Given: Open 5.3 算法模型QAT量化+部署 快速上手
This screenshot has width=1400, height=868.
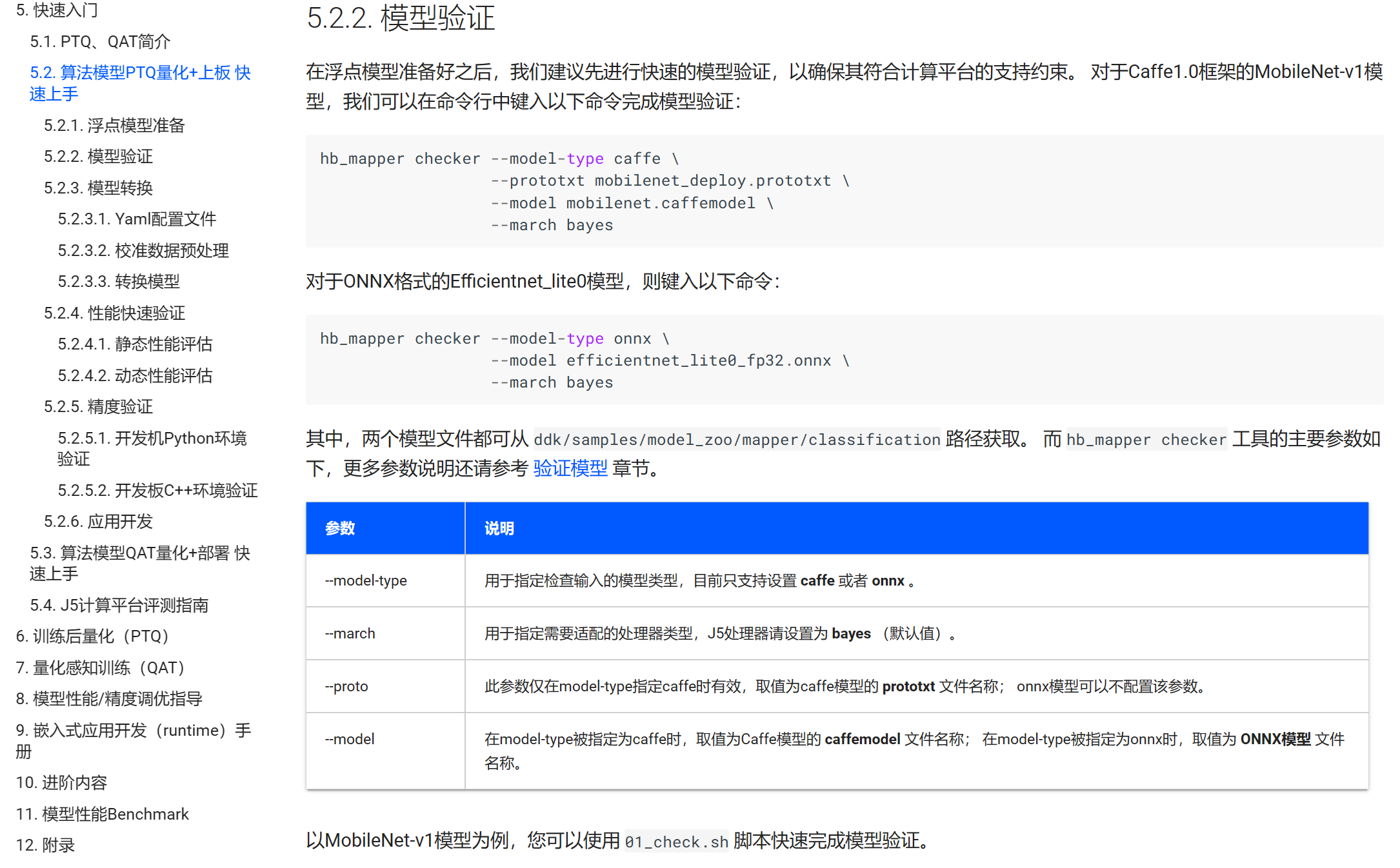Looking at the screenshot, I should (x=139, y=563).
